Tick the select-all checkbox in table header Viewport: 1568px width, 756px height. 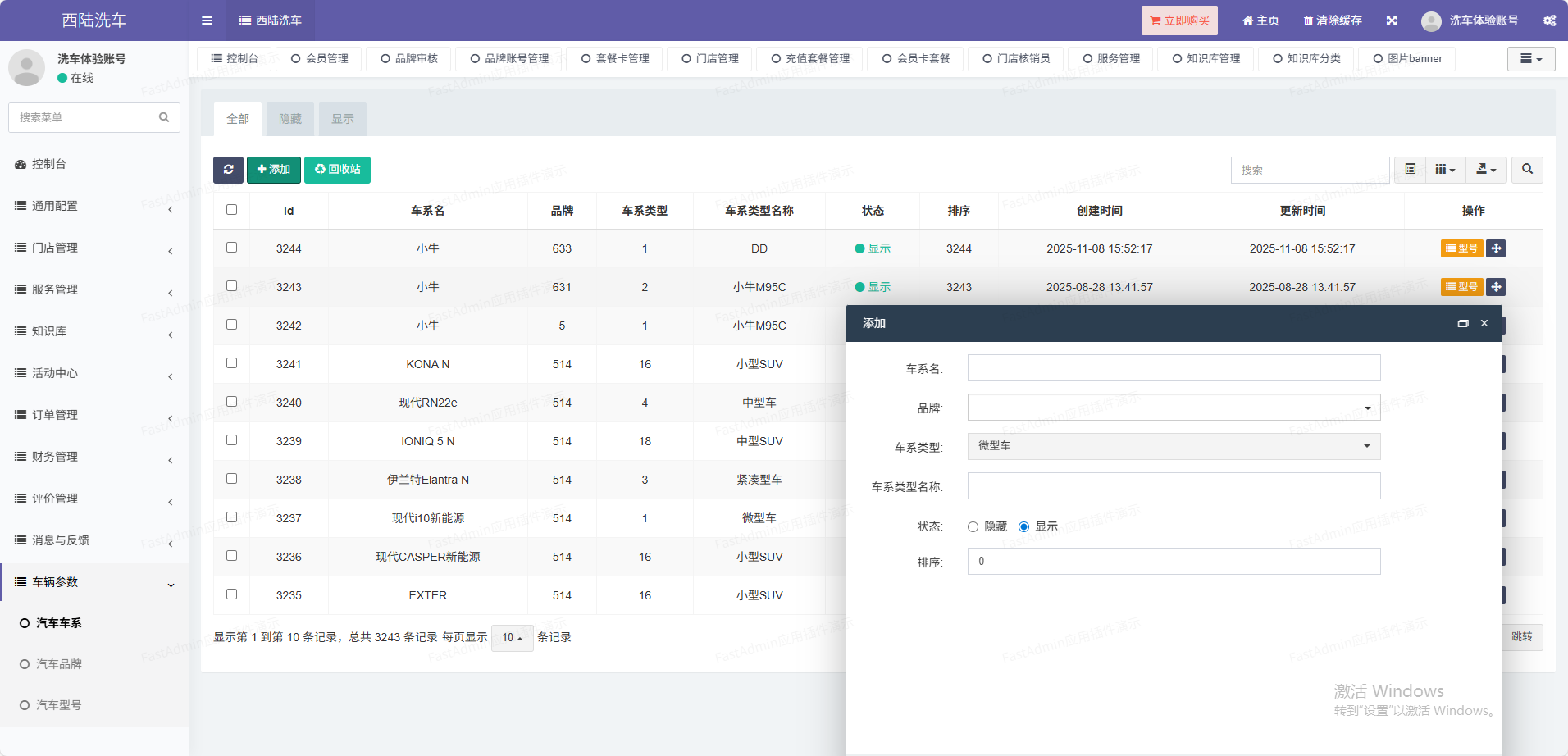pyautogui.click(x=232, y=210)
